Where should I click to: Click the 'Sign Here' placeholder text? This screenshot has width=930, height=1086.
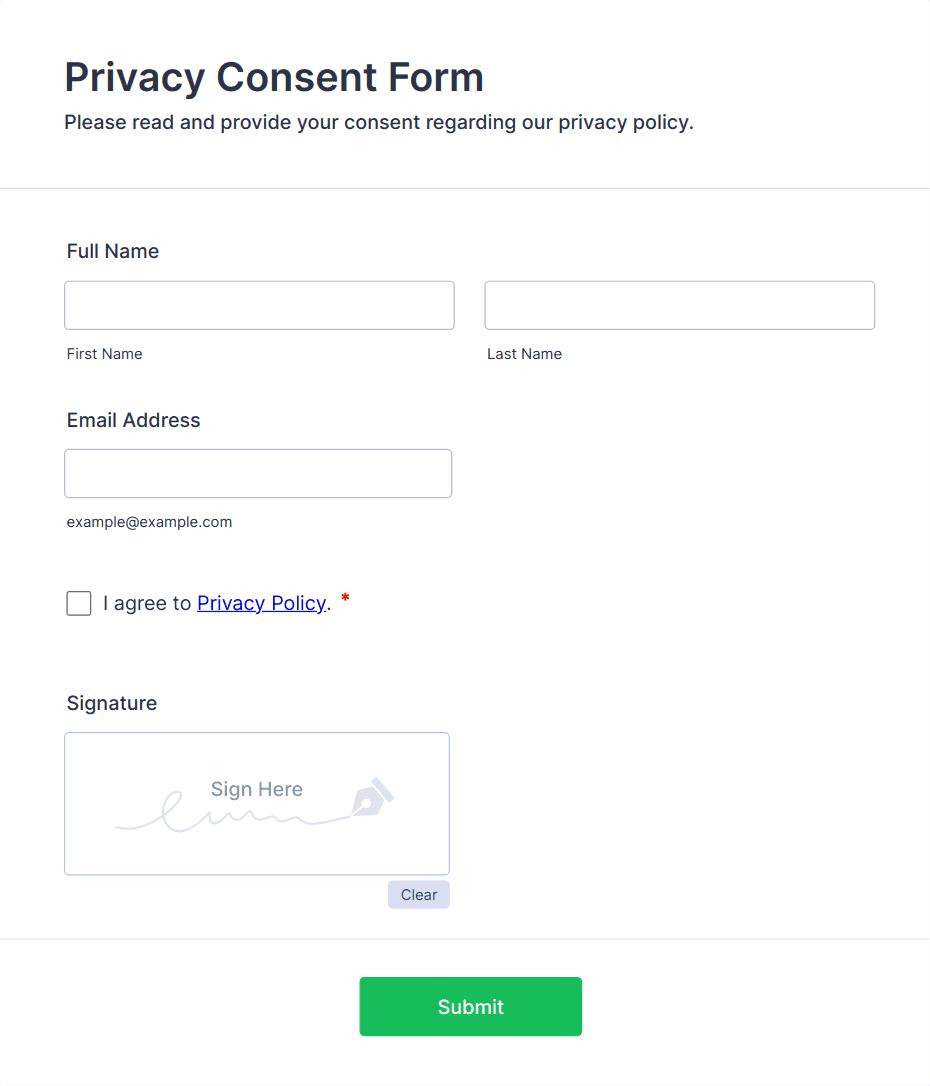[x=256, y=789]
